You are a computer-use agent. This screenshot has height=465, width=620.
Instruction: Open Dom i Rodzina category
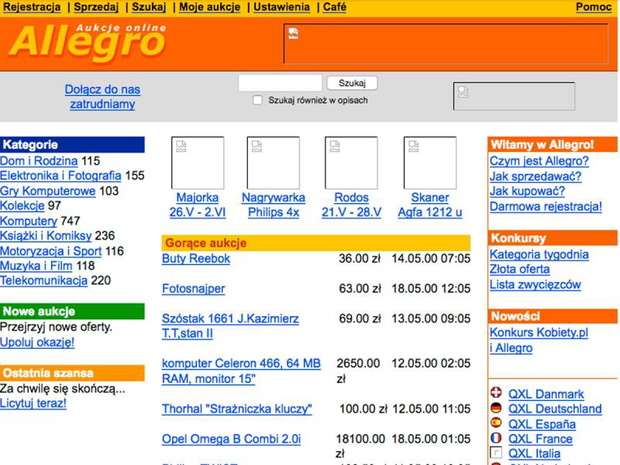tap(39, 161)
